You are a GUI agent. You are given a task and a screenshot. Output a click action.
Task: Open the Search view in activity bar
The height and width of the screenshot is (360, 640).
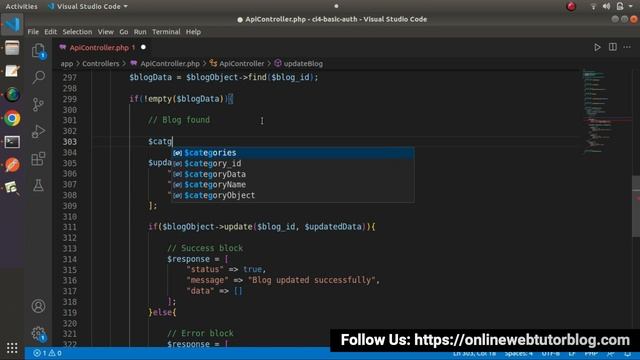[x=39, y=77]
